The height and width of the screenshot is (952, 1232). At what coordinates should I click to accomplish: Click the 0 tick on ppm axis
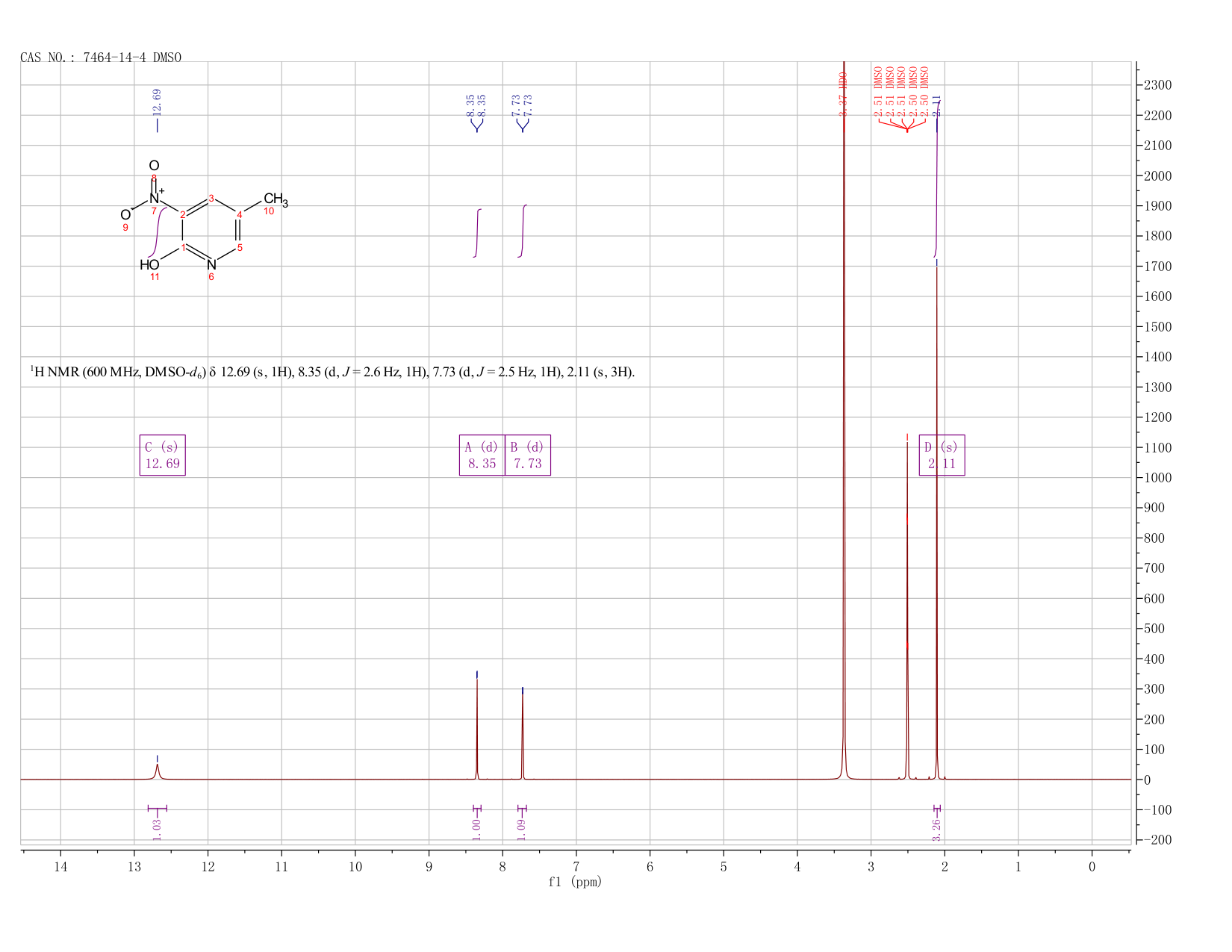click(1092, 866)
